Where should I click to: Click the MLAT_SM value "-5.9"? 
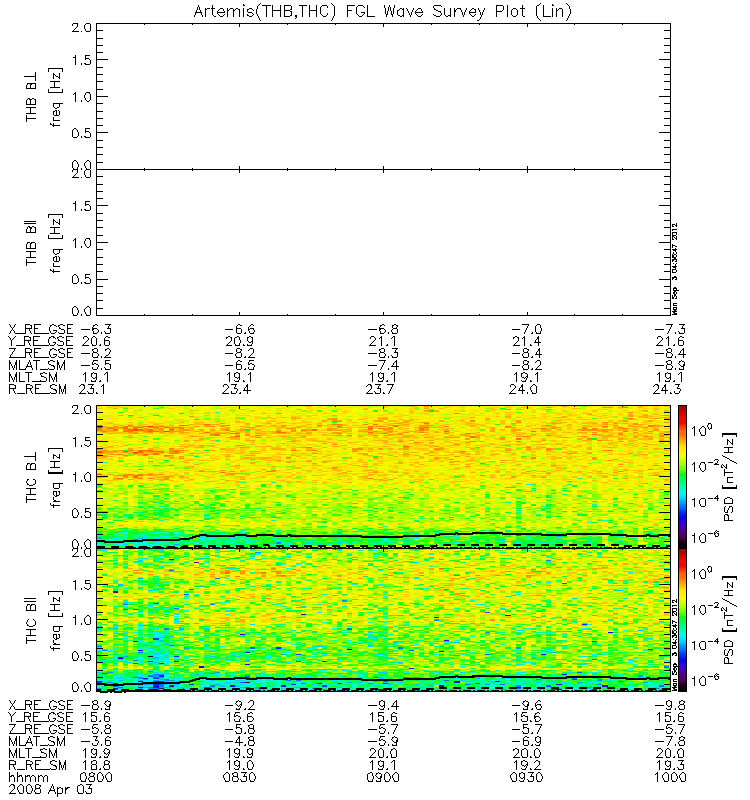pyautogui.click(x=383, y=741)
